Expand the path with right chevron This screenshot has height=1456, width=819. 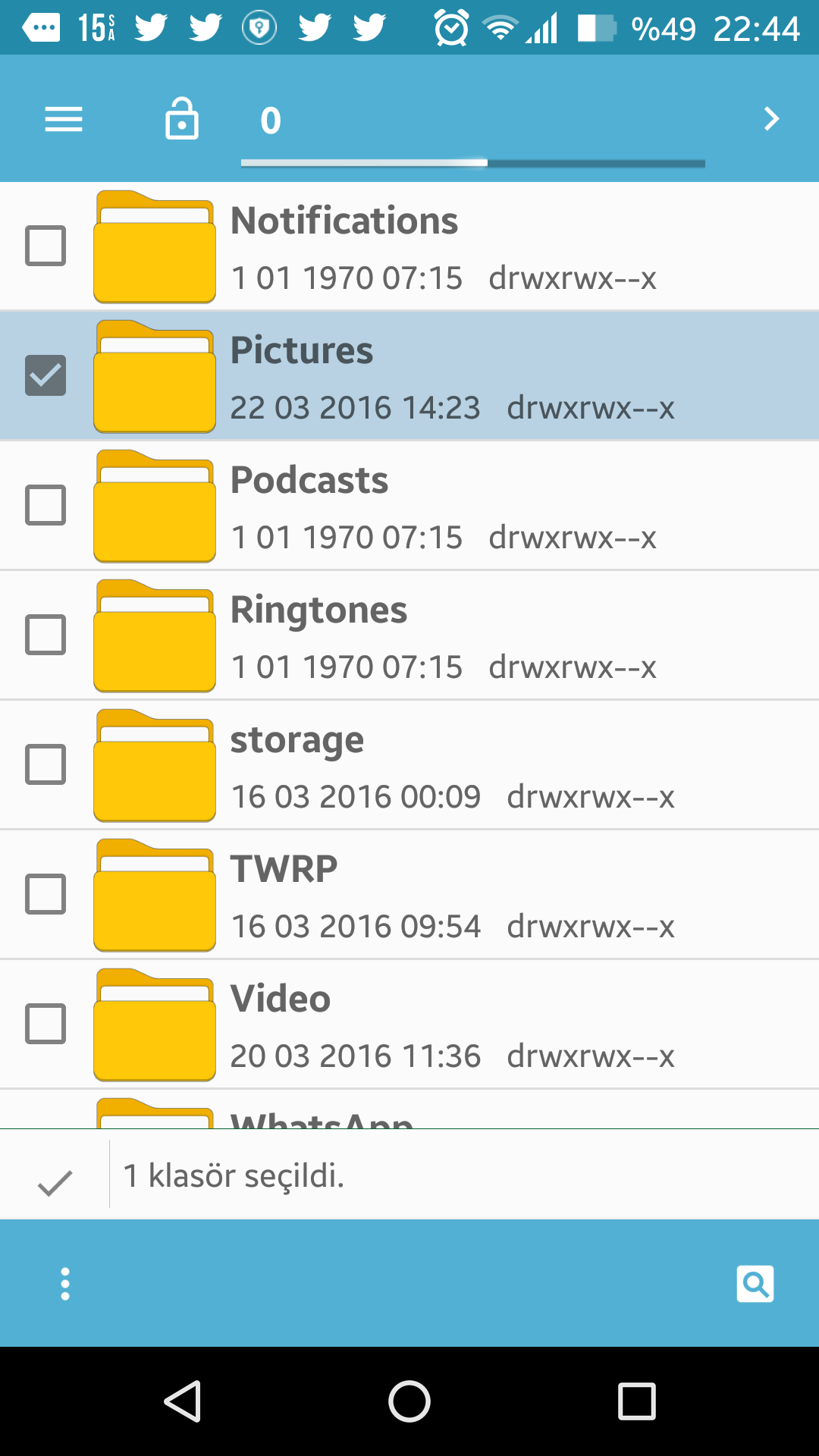tap(771, 119)
